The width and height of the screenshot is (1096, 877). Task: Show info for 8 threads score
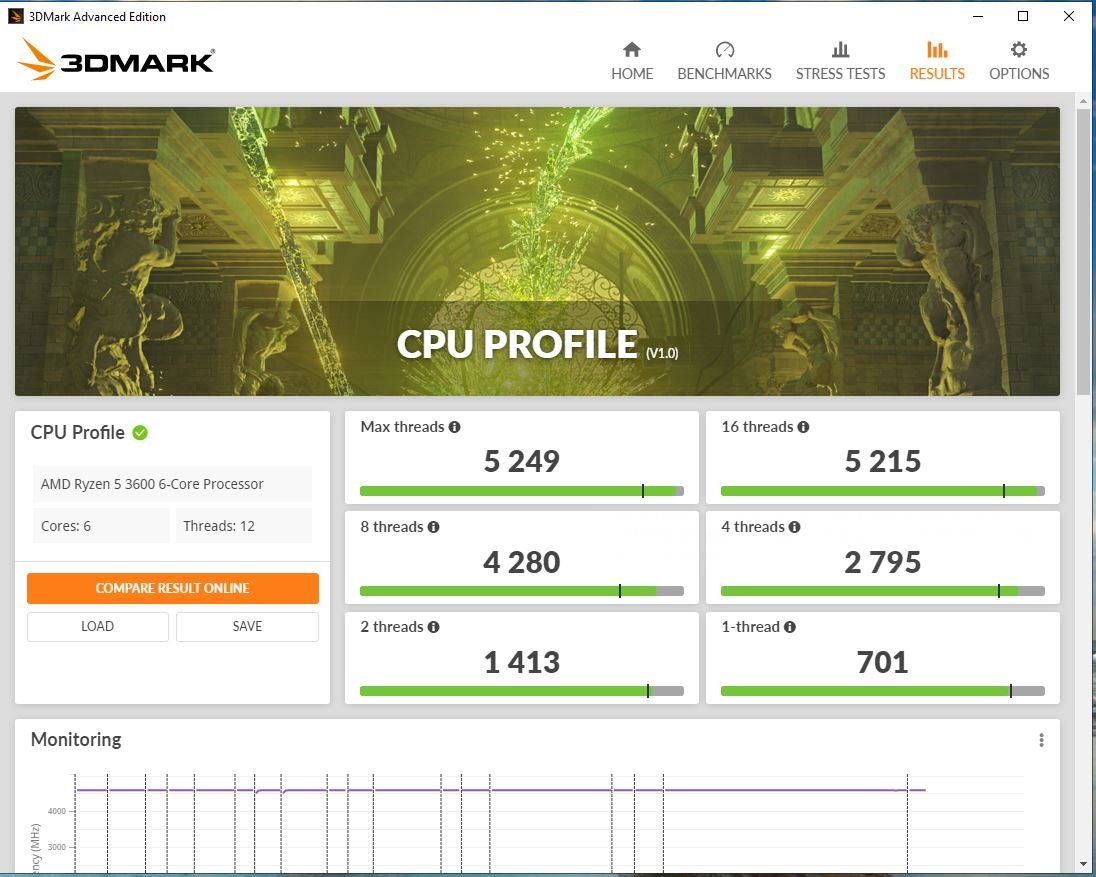click(x=433, y=527)
